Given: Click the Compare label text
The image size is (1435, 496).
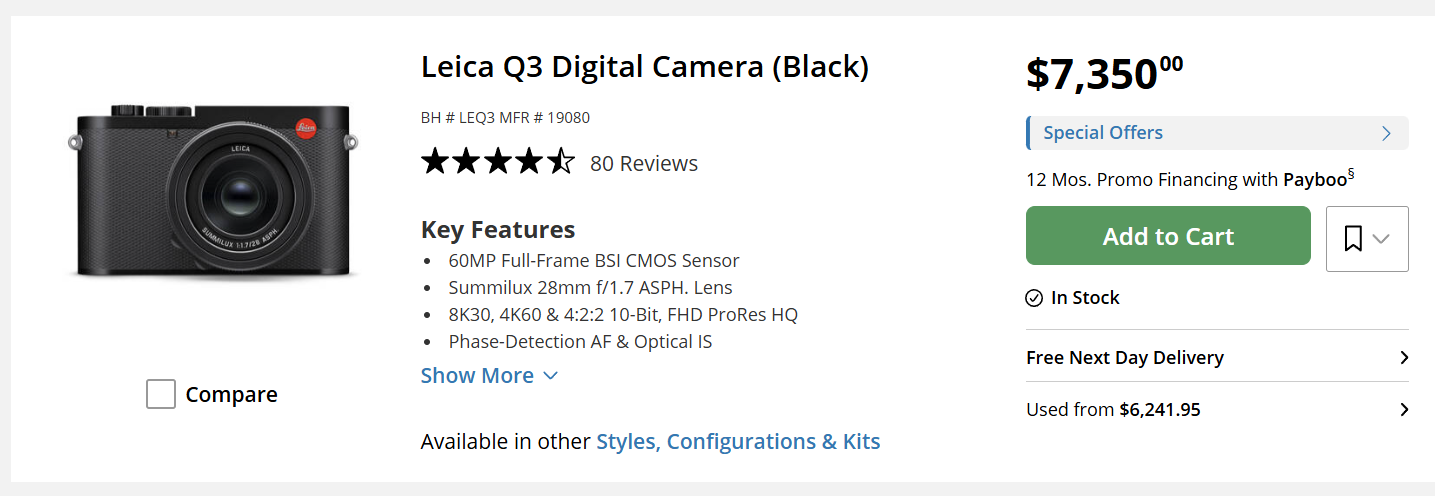Looking at the screenshot, I should pyautogui.click(x=231, y=394).
